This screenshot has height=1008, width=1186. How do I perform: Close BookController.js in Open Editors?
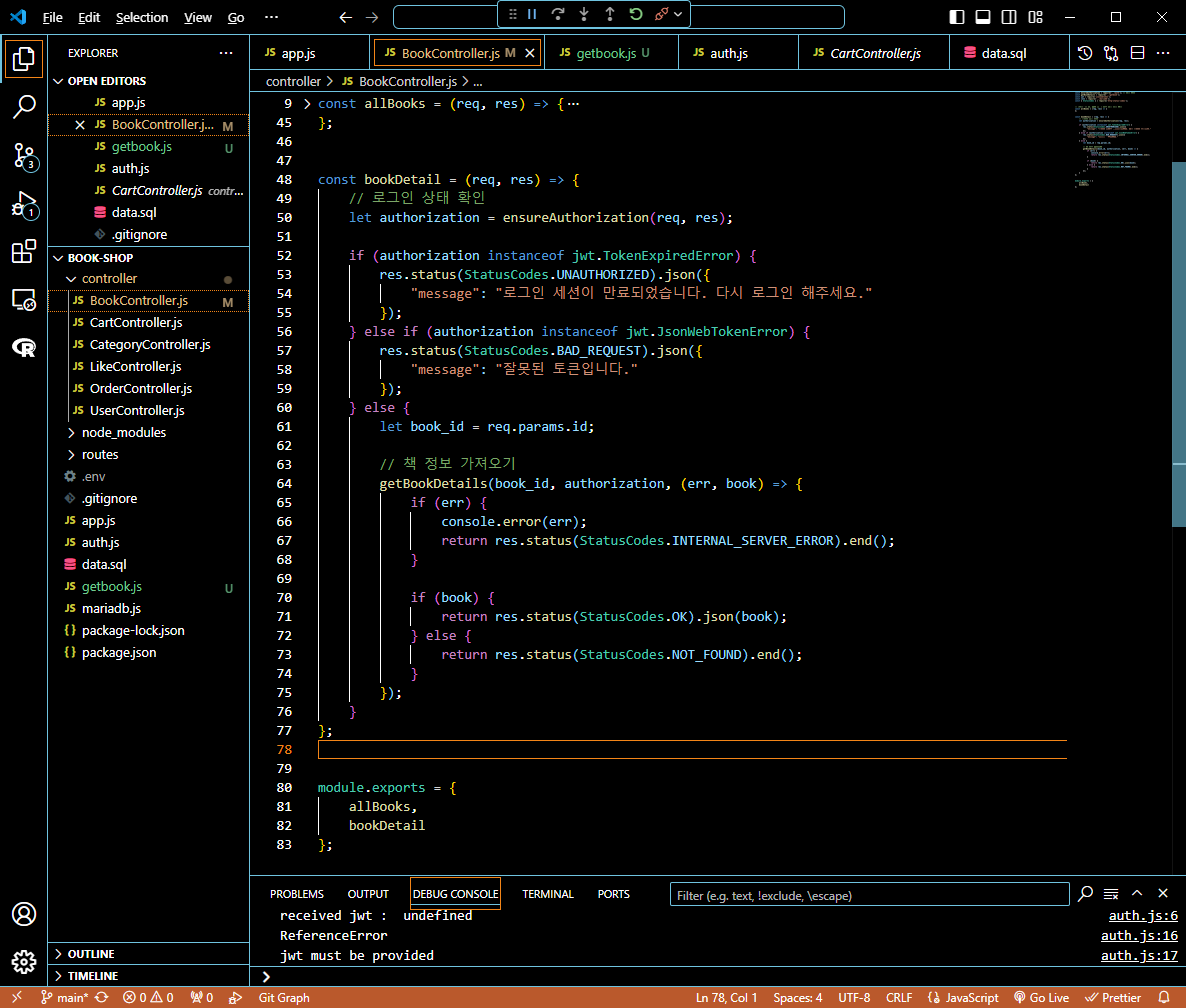(x=80, y=125)
